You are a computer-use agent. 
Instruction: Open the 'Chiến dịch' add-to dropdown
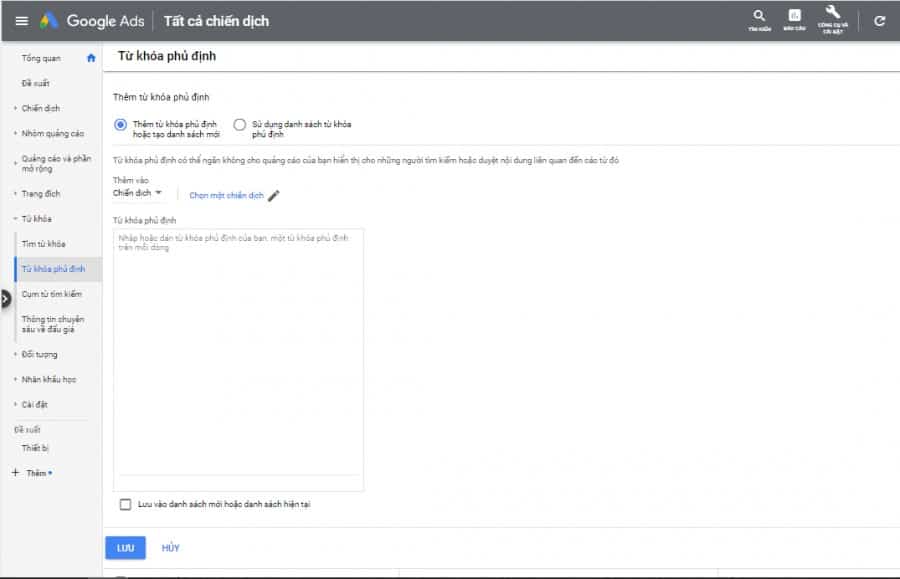pos(137,193)
